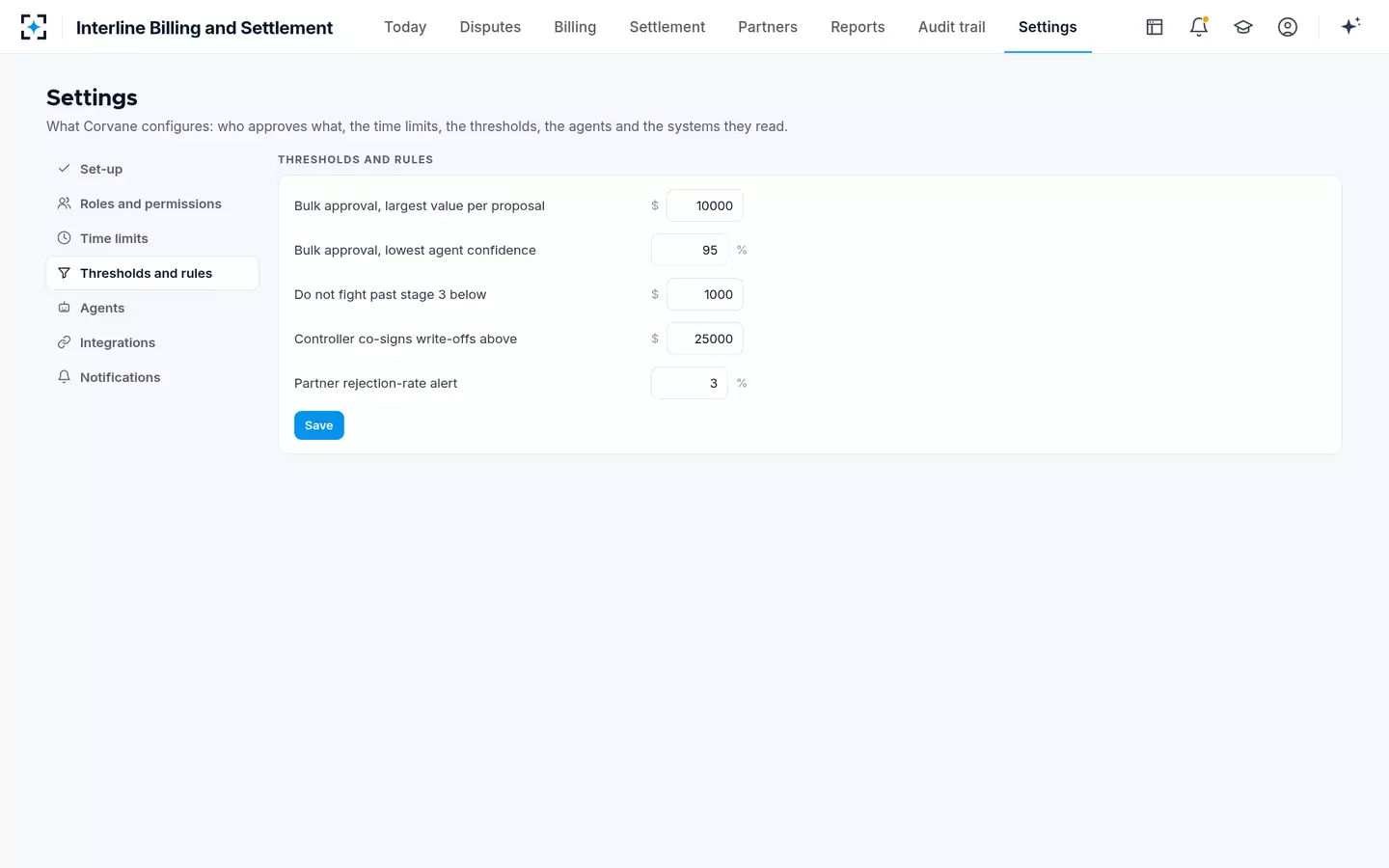The image size is (1389, 868).
Task: Go to the Audit trail tab
Action: pyautogui.click(x=952, y=27)
